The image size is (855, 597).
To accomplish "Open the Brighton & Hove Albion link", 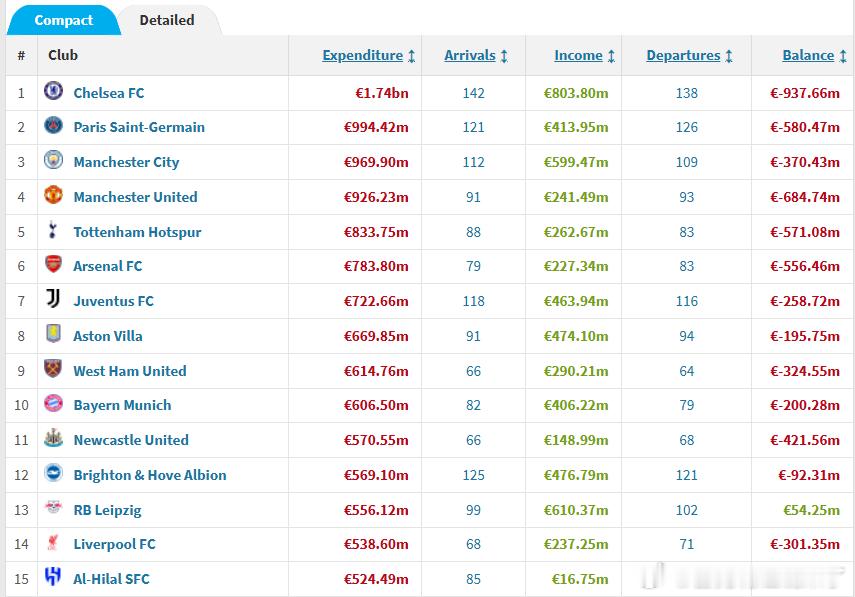I will [x=150, y=475].
